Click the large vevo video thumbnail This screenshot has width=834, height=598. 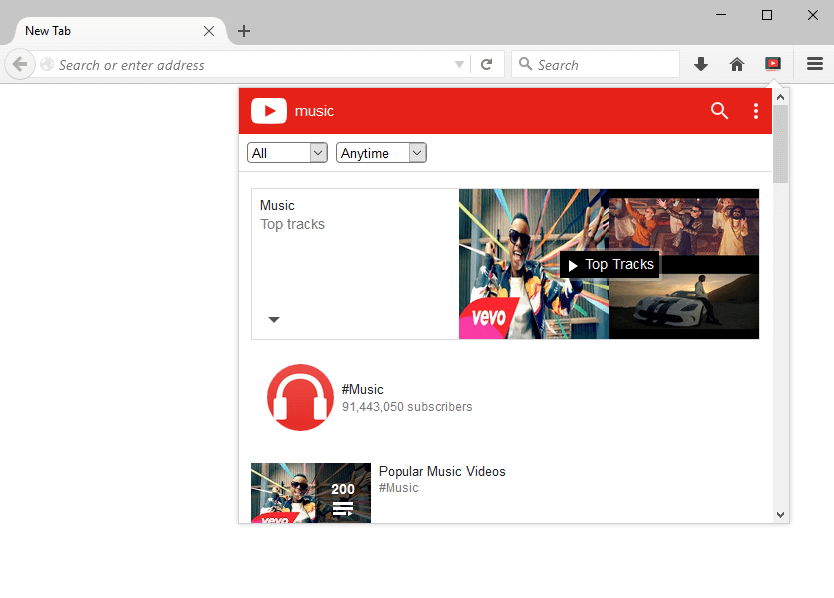click(533, 264)
